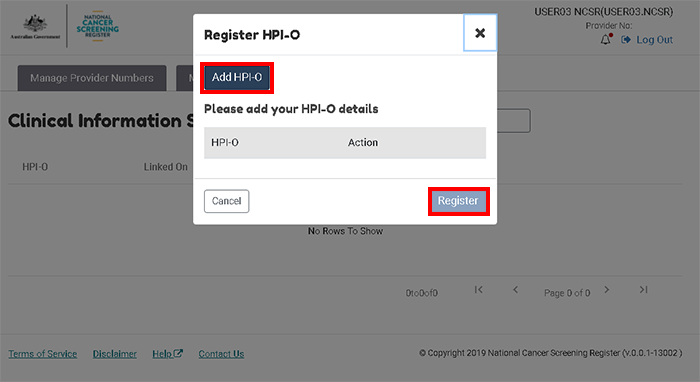The height and width of the screenshot is (382, 700).
Task: Go to previous page arrow
Action: click(x=515, y=290)
